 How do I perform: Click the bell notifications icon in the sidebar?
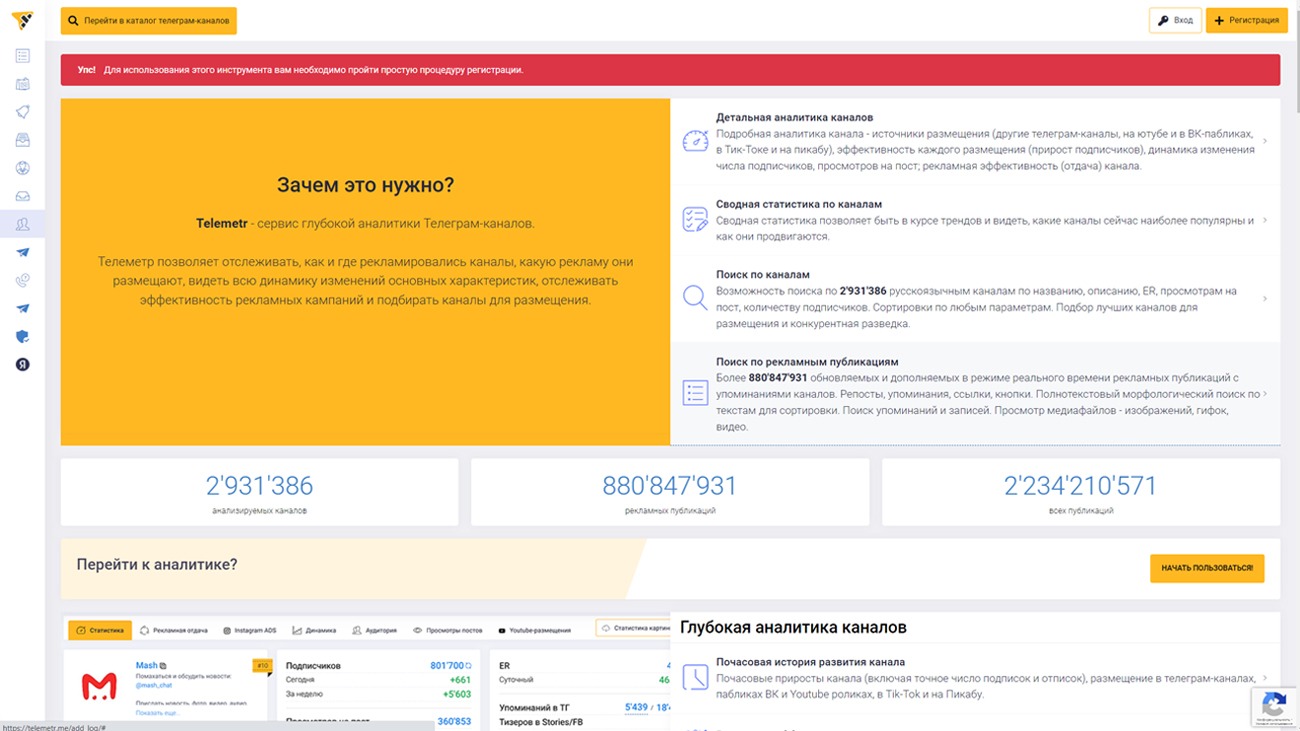coord(22,113)
